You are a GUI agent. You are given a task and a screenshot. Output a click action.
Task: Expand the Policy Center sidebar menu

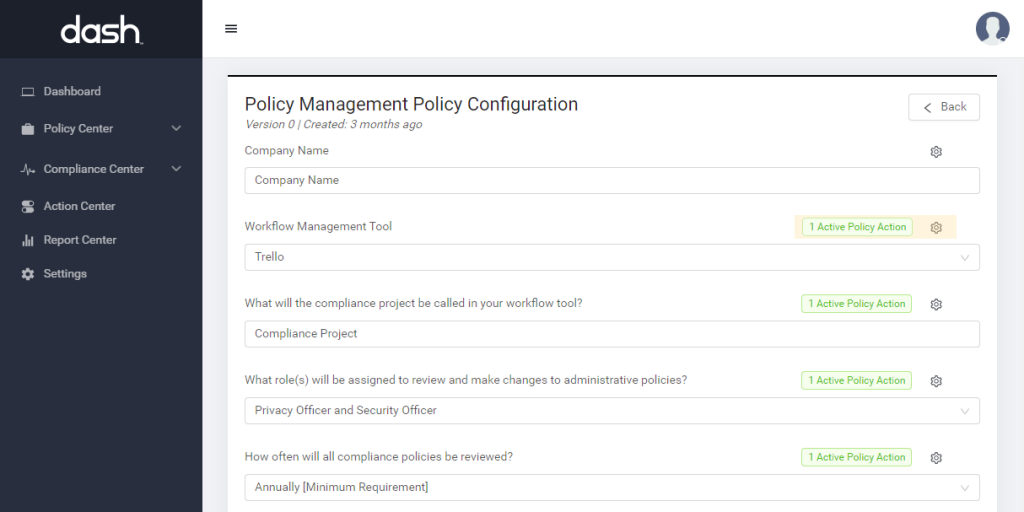[101, 129]
